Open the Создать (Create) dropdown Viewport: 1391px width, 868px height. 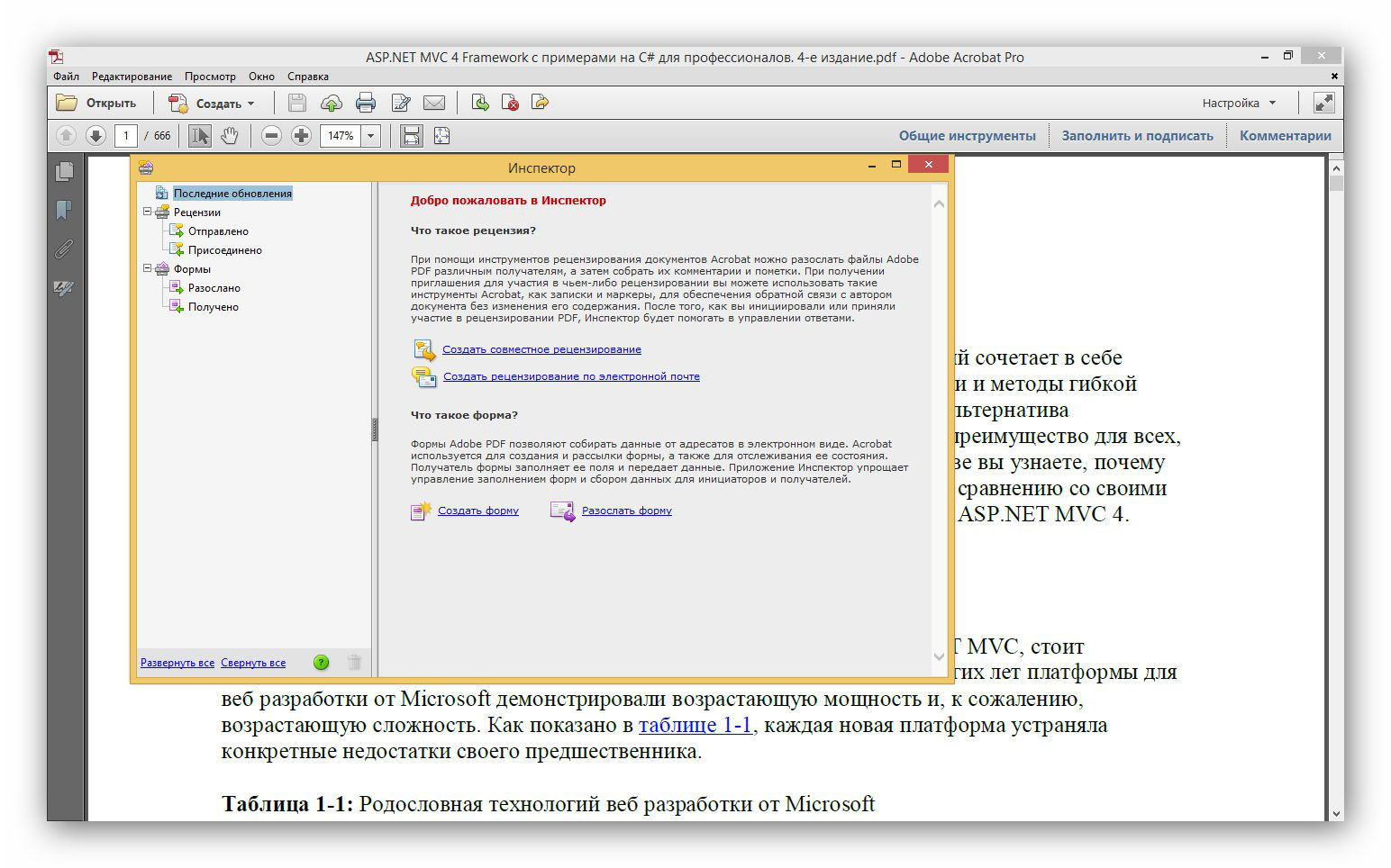213,103
